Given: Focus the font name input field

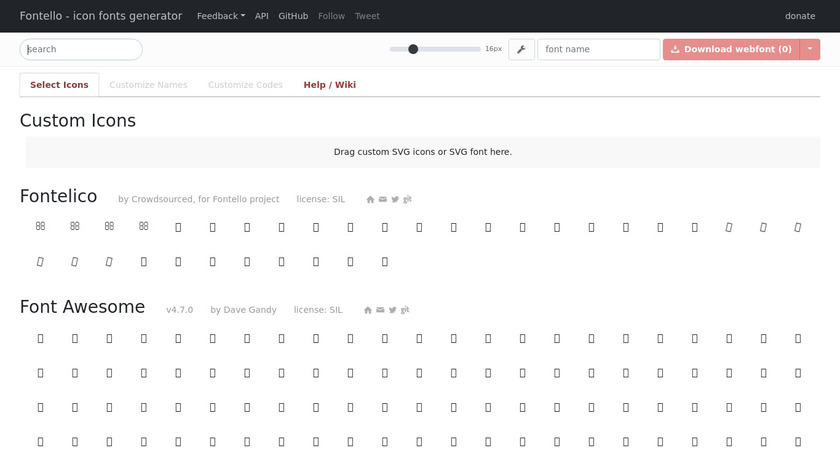Looking at the screenshot, I should [598, 49].
